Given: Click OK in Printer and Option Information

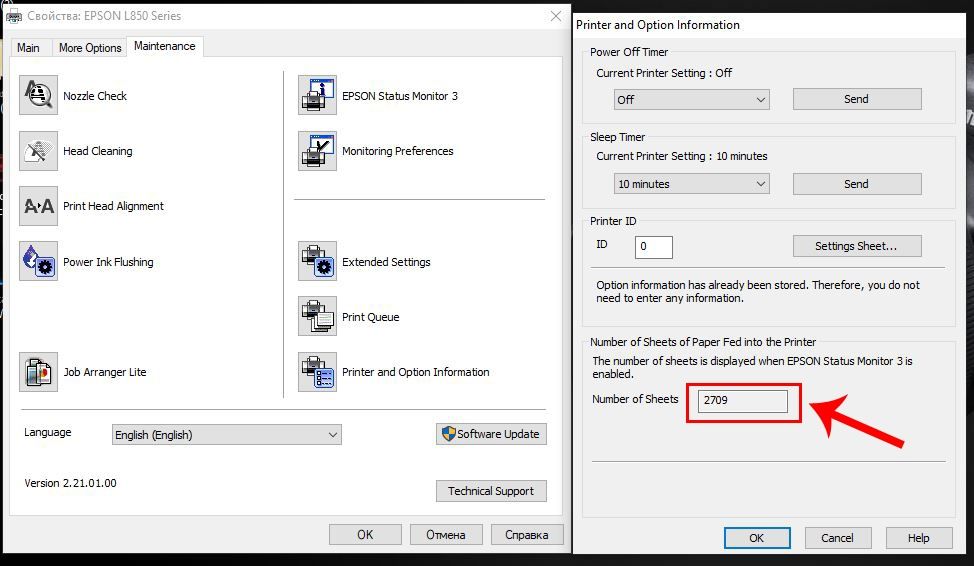Looking at the screenshot, I should tap(757, 537).
